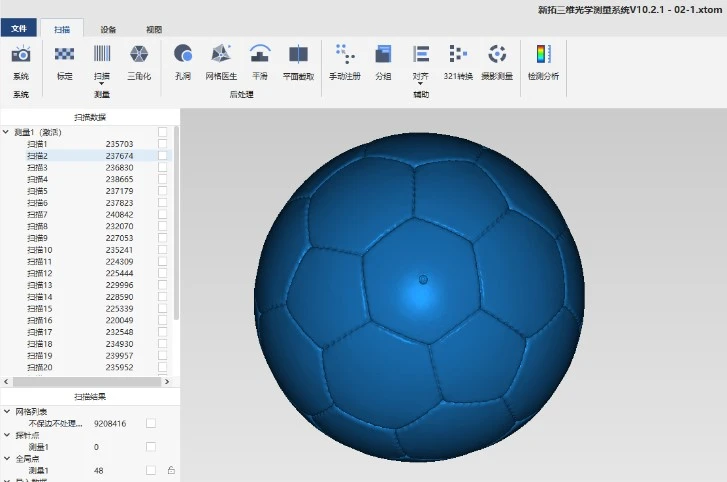Select 测量1 under 探针点
Image resolution: width=727 pixels, height=482 pixels.
coord(38,447)
